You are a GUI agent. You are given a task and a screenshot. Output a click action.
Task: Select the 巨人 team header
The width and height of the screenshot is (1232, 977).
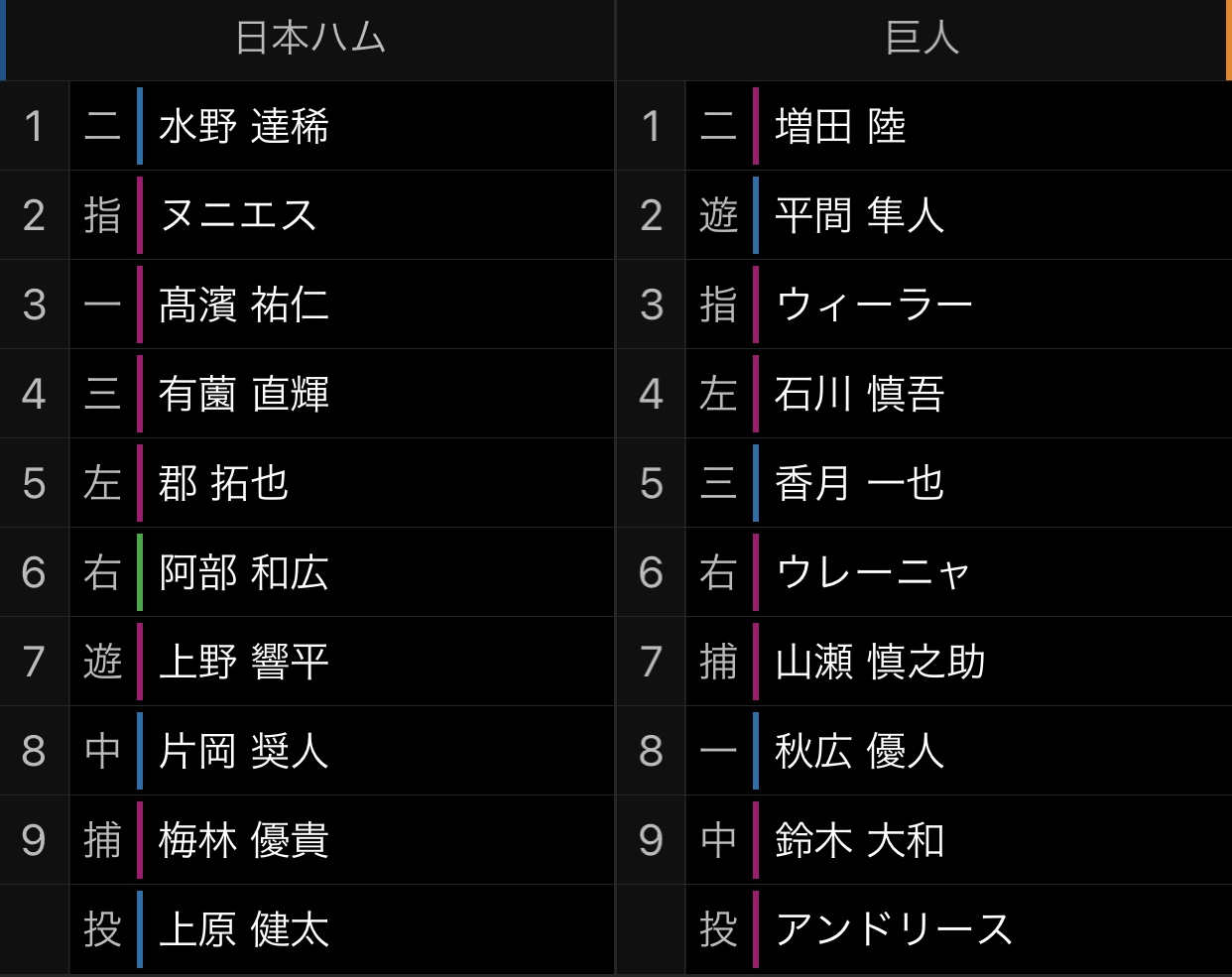(x=923, y=39)
